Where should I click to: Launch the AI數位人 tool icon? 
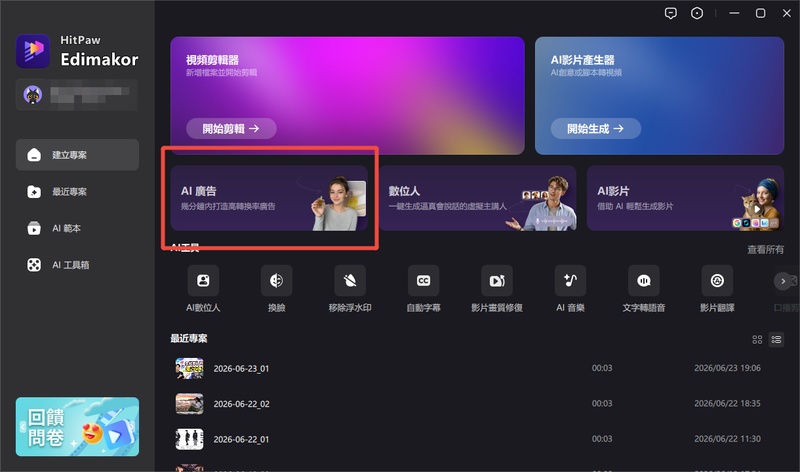(x=203, y=281)
